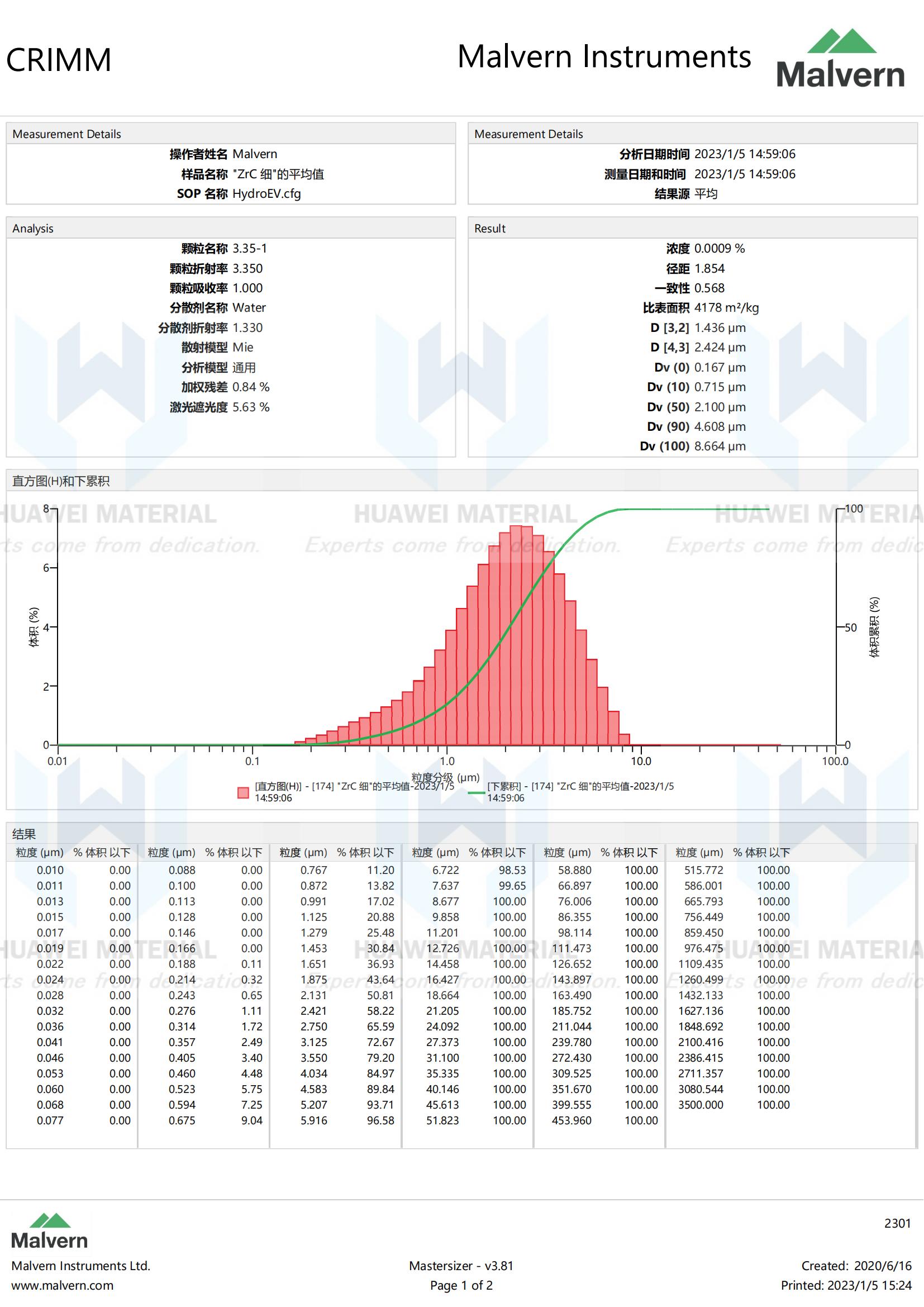Select concentration value 0.0009 %
The height and width of the screenshot is (1307, 924).
click(719, 248)
